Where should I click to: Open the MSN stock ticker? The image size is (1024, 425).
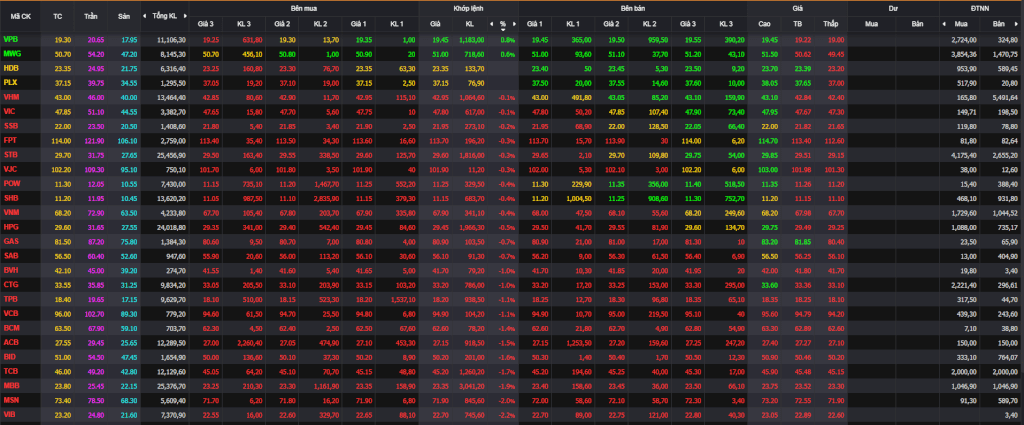pyautogui.click(x=11, y=399)
